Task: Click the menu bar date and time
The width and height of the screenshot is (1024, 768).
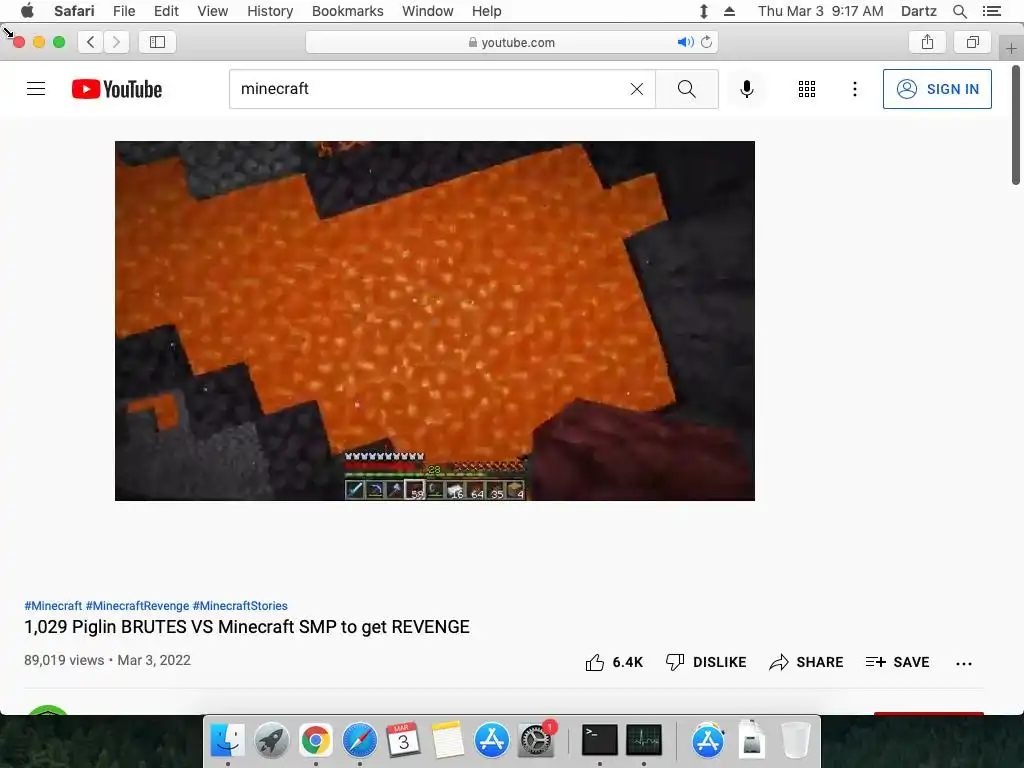Action: [820, 11]
